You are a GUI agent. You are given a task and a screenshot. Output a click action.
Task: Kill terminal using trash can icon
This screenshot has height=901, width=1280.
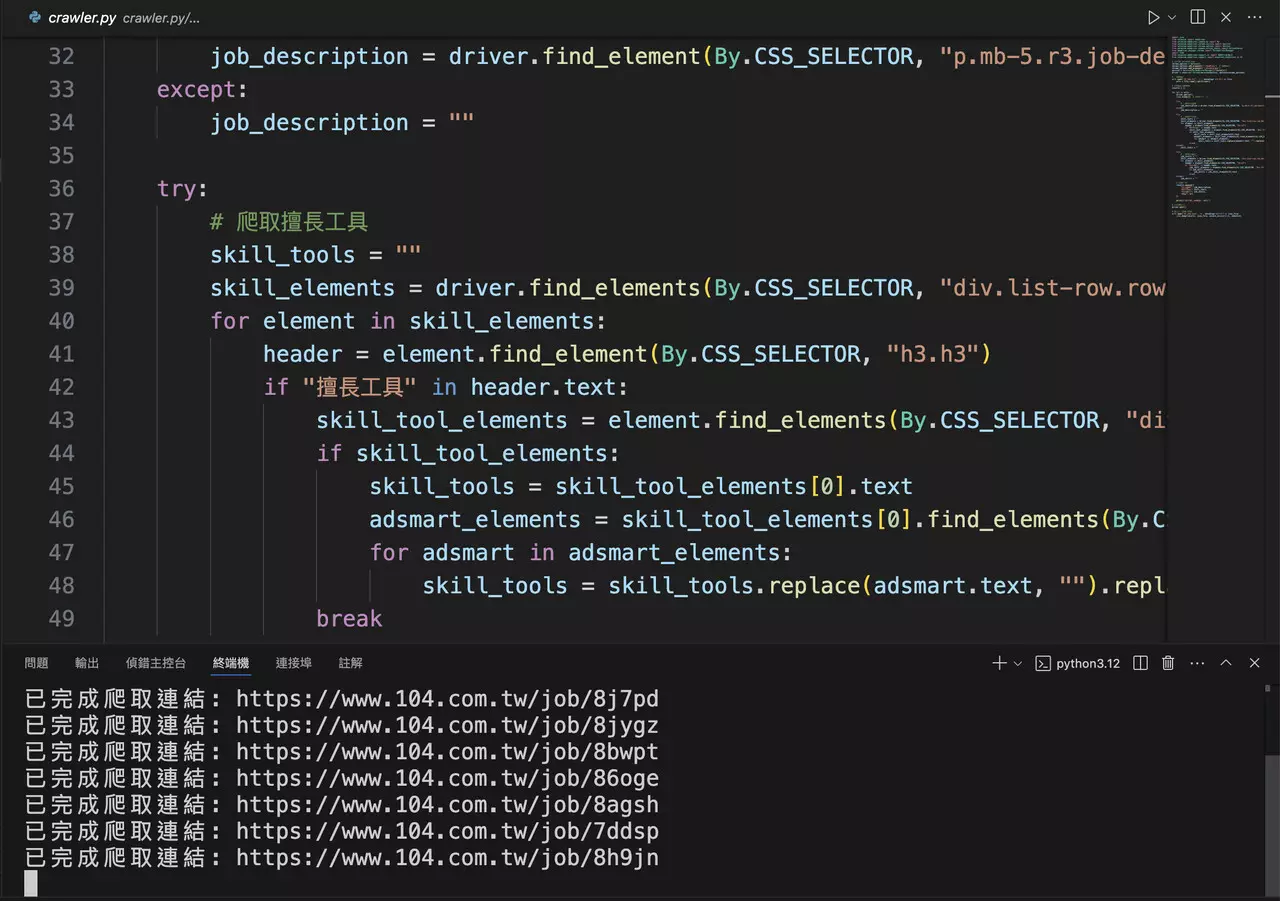tap(1168, 663)
